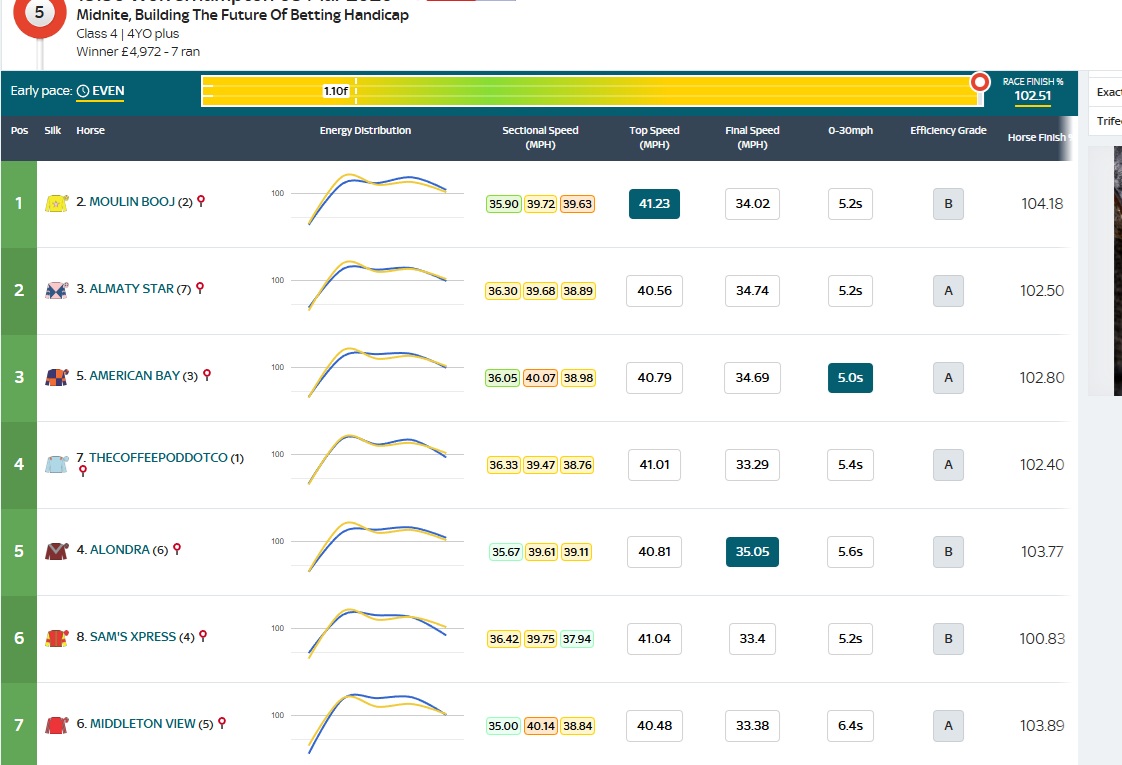Screen dimensions: 1122x765
Task: Sort by the Efficiency Grade column header
Action: [948, 131]
